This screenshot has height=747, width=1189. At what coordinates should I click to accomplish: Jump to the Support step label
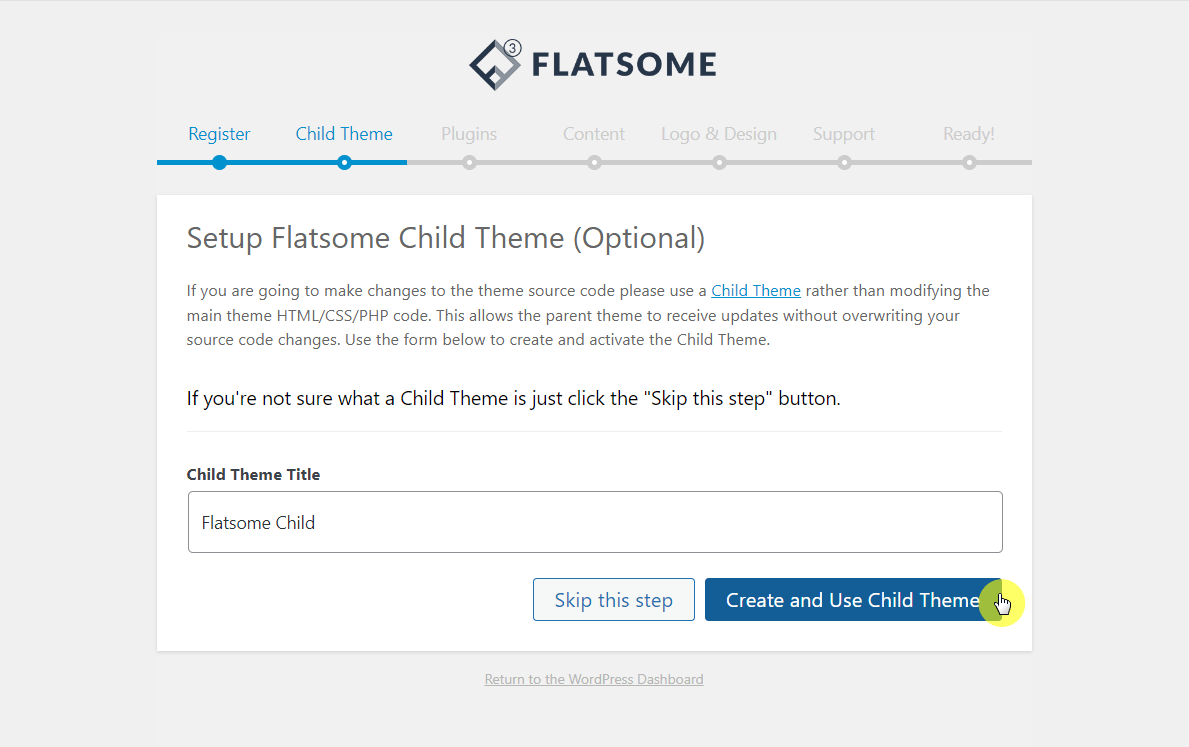pos(844,134)
